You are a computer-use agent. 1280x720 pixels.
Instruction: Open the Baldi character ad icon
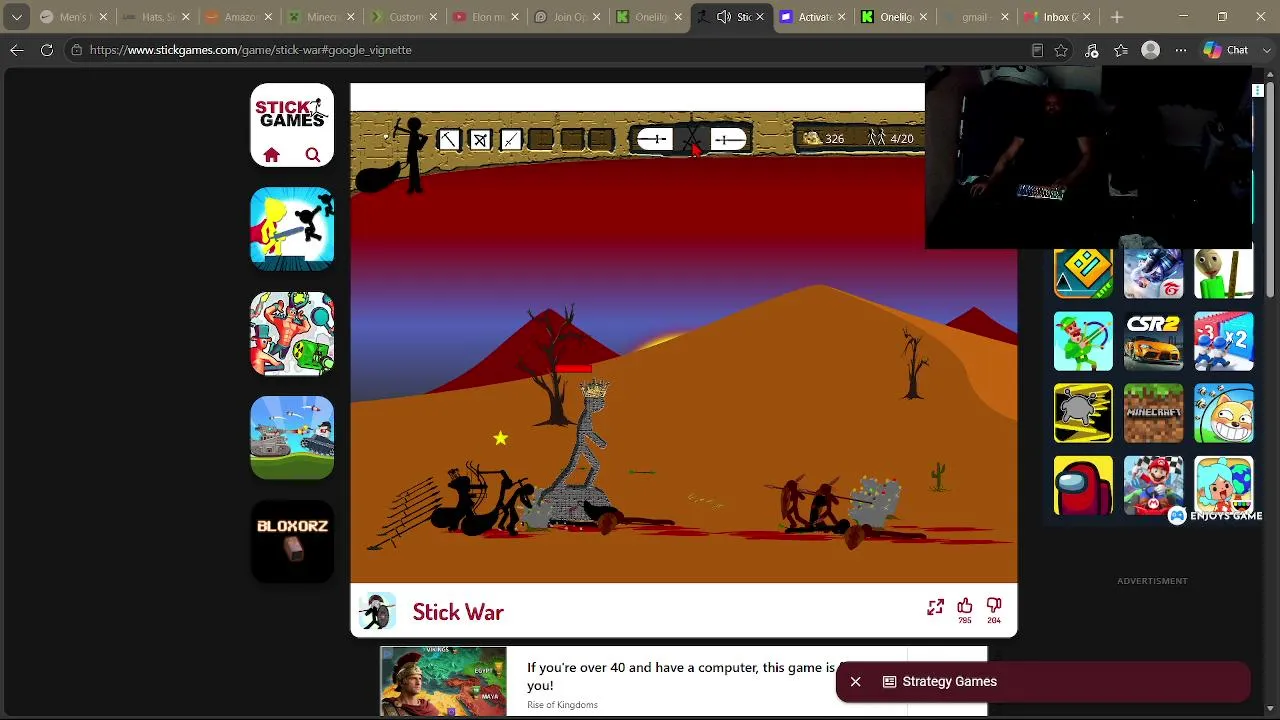tap(1224, 272)
